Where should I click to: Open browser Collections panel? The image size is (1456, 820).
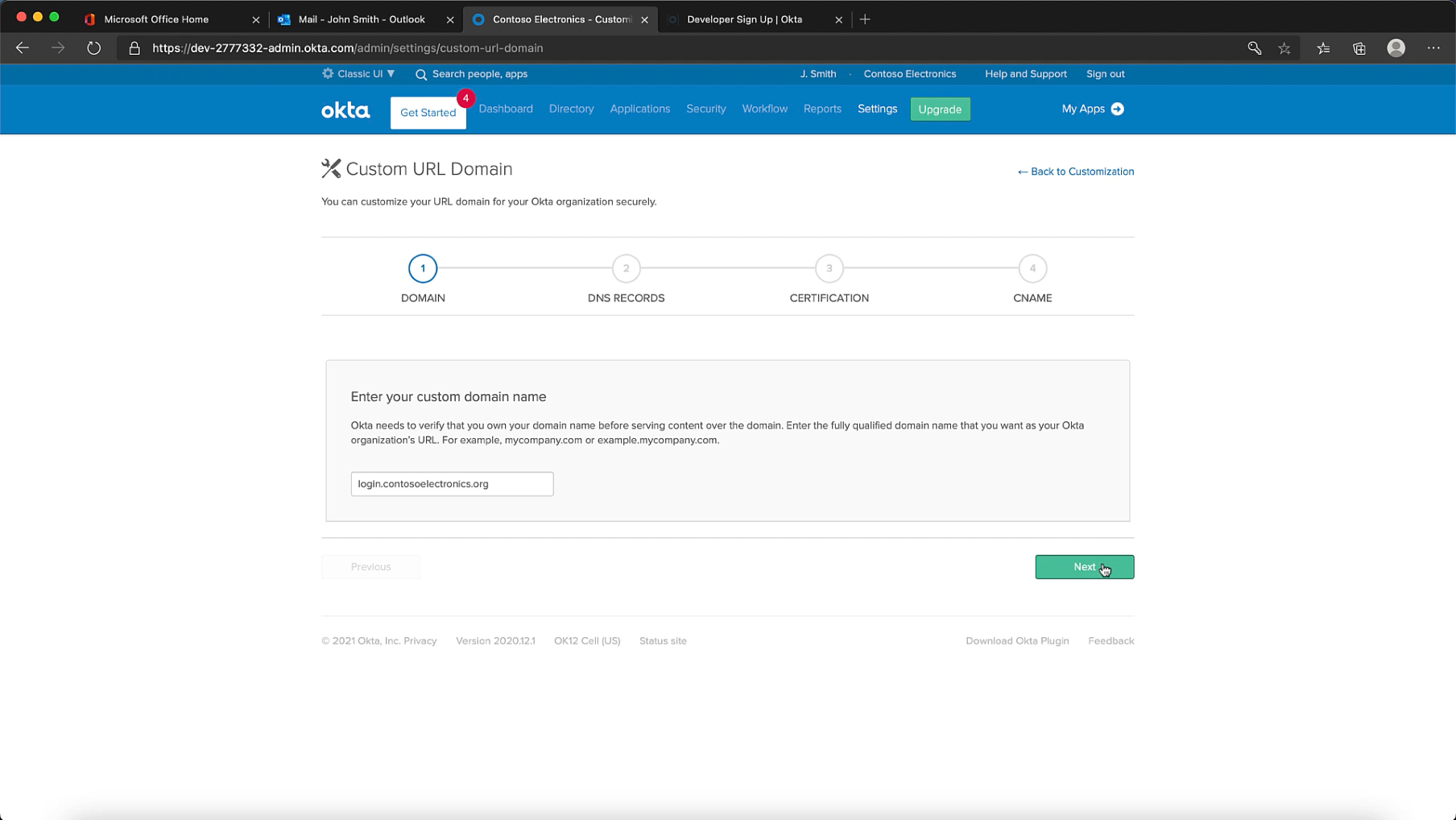pos(1359,48)
